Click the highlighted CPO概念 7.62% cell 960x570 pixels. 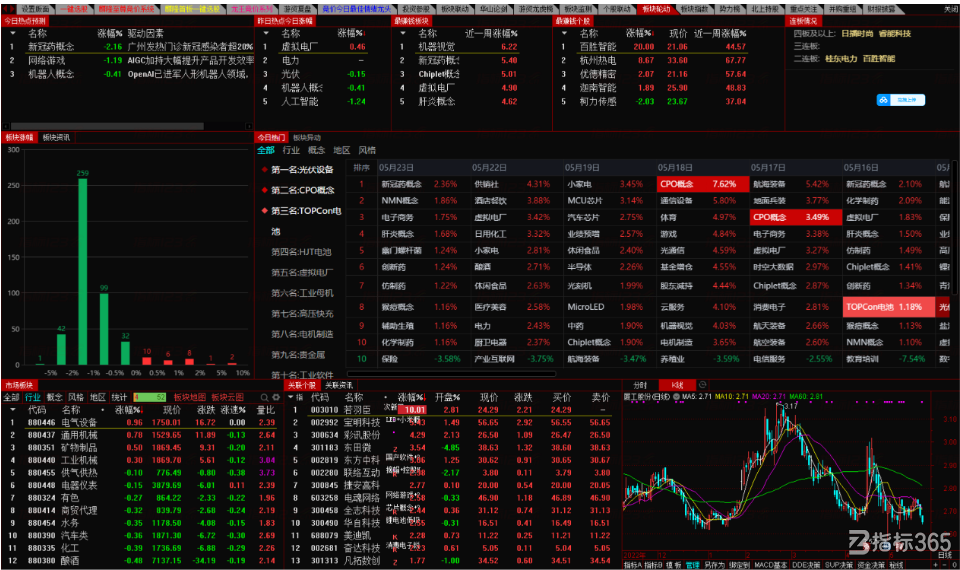703,184
